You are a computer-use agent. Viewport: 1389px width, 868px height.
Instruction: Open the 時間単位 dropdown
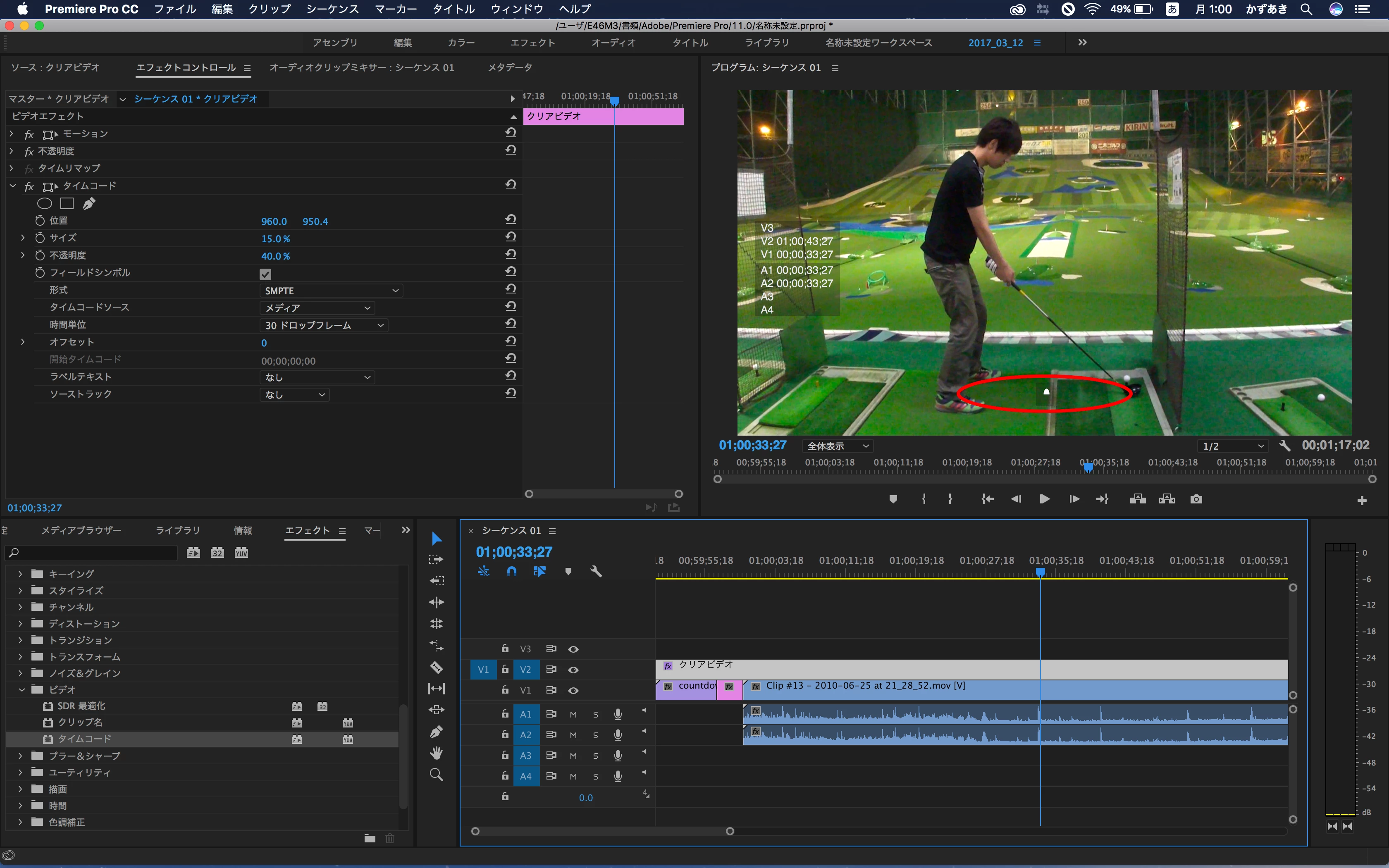324,326
